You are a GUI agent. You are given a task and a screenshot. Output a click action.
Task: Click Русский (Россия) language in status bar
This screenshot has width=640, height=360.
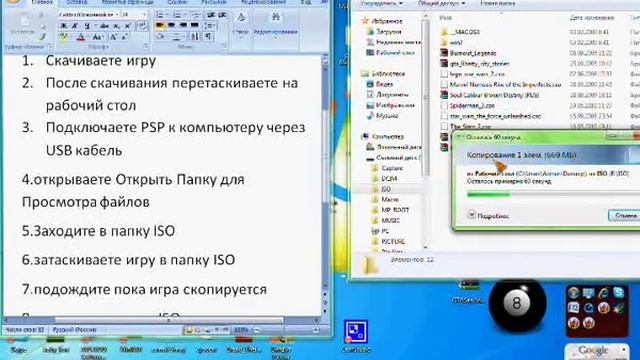(74, 329)
